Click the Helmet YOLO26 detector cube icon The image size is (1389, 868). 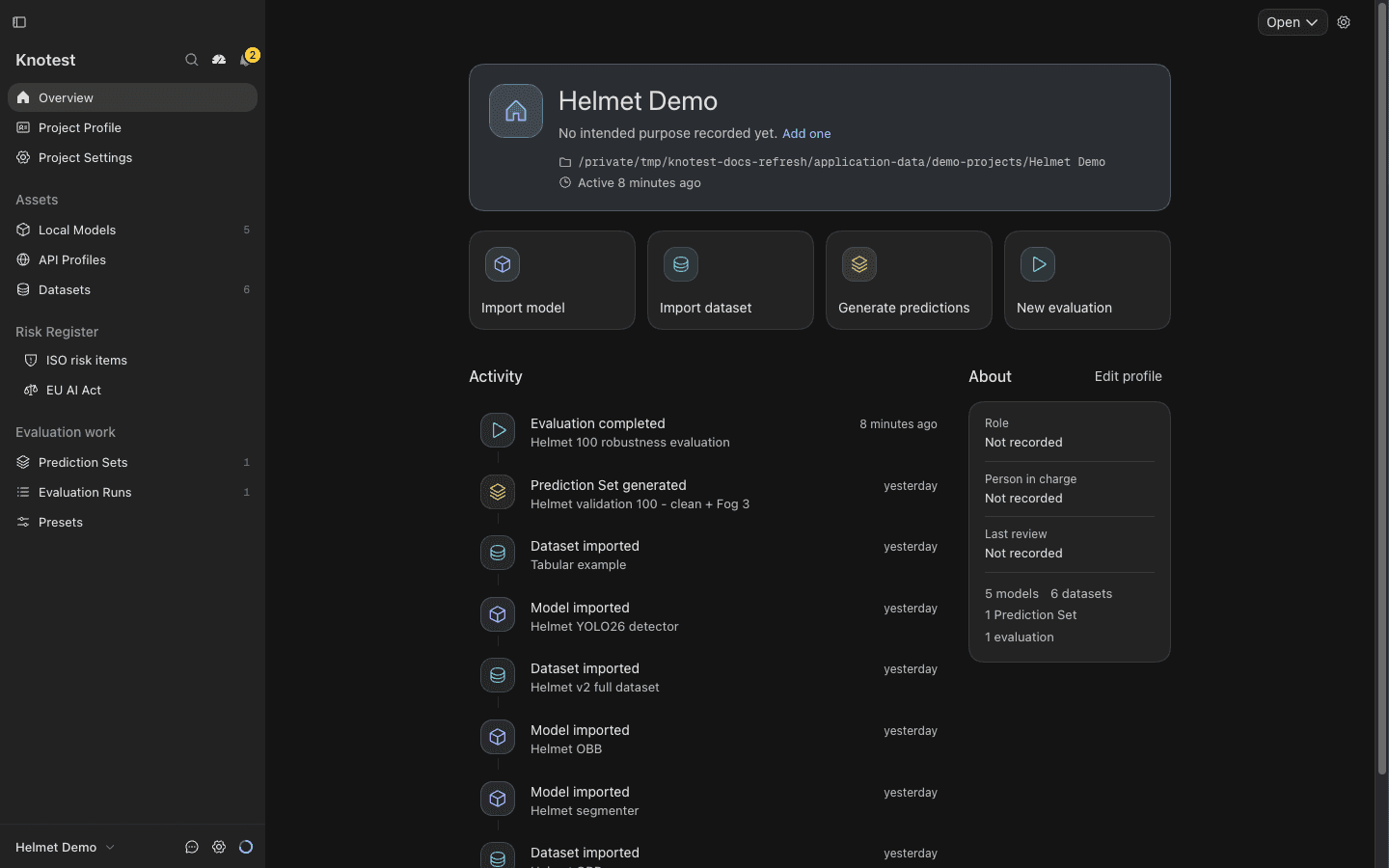click(498, 614)
